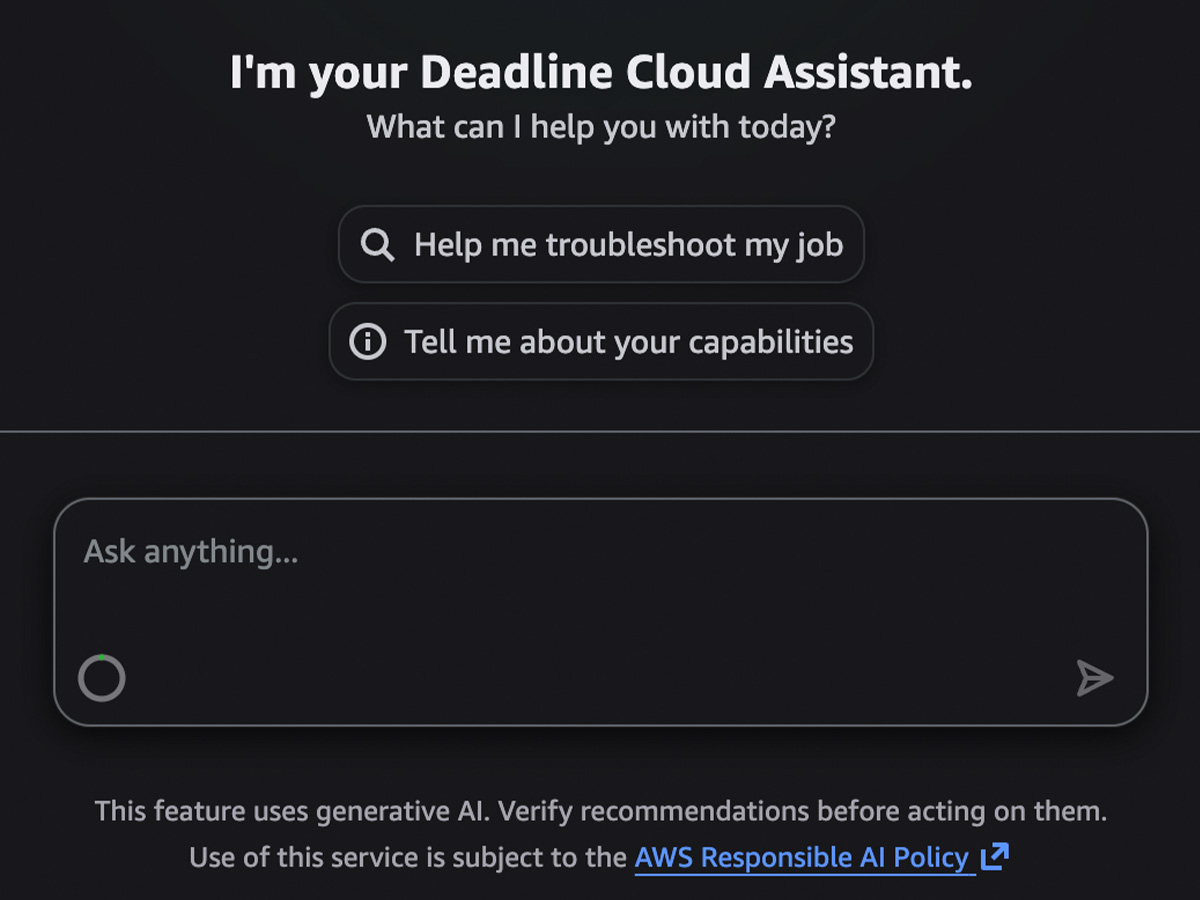Click the info icon beside capabilities prompt
The image size is (1200, 900).
coord(366,342)
